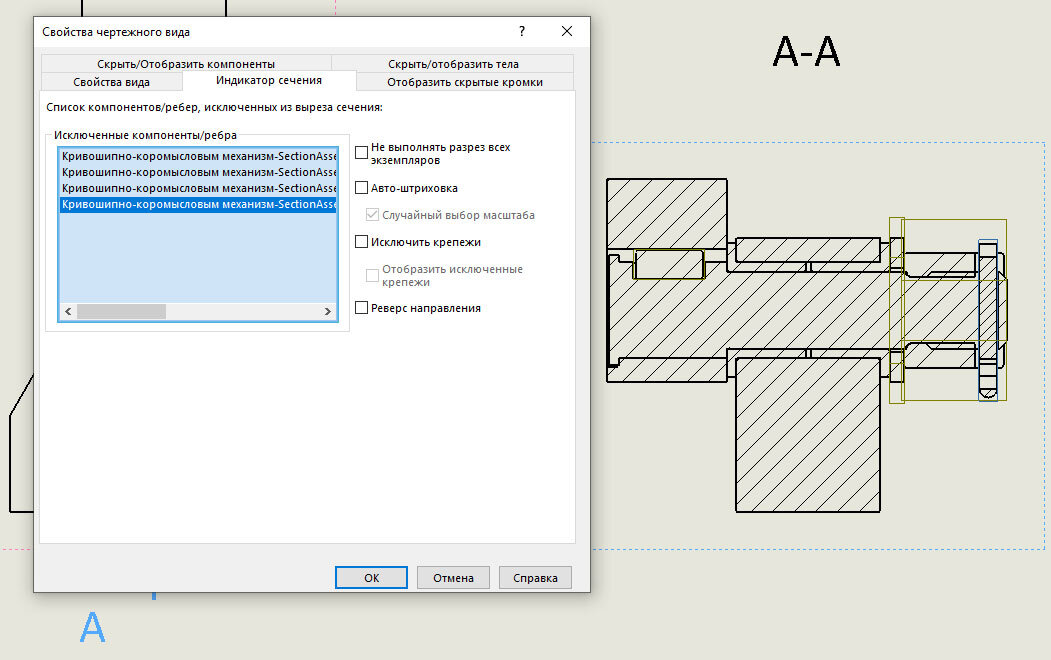Toggle the Авто-штриховка checkbox

point(361,188)
